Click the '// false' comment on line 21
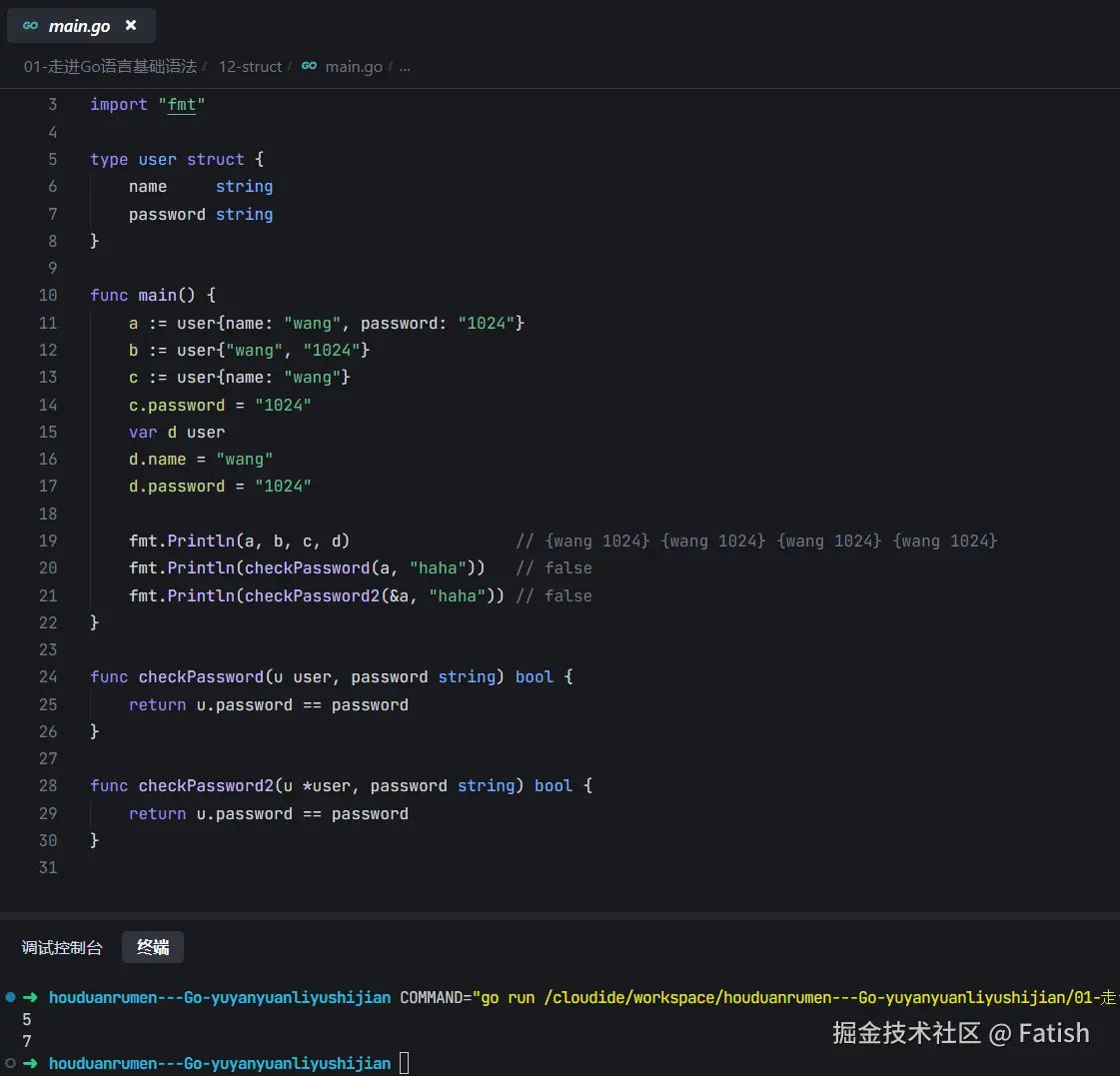1120x1076 pixels. (554, 595)
